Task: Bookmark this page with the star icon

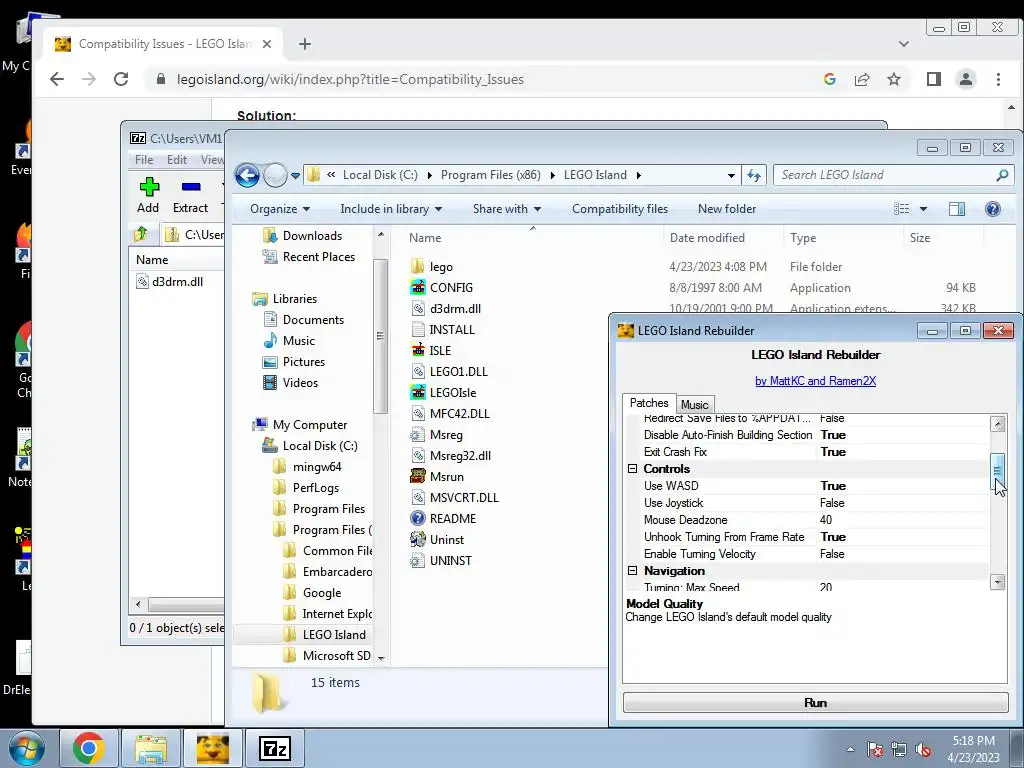Action: pyautogui.click(x=893, y=79)
